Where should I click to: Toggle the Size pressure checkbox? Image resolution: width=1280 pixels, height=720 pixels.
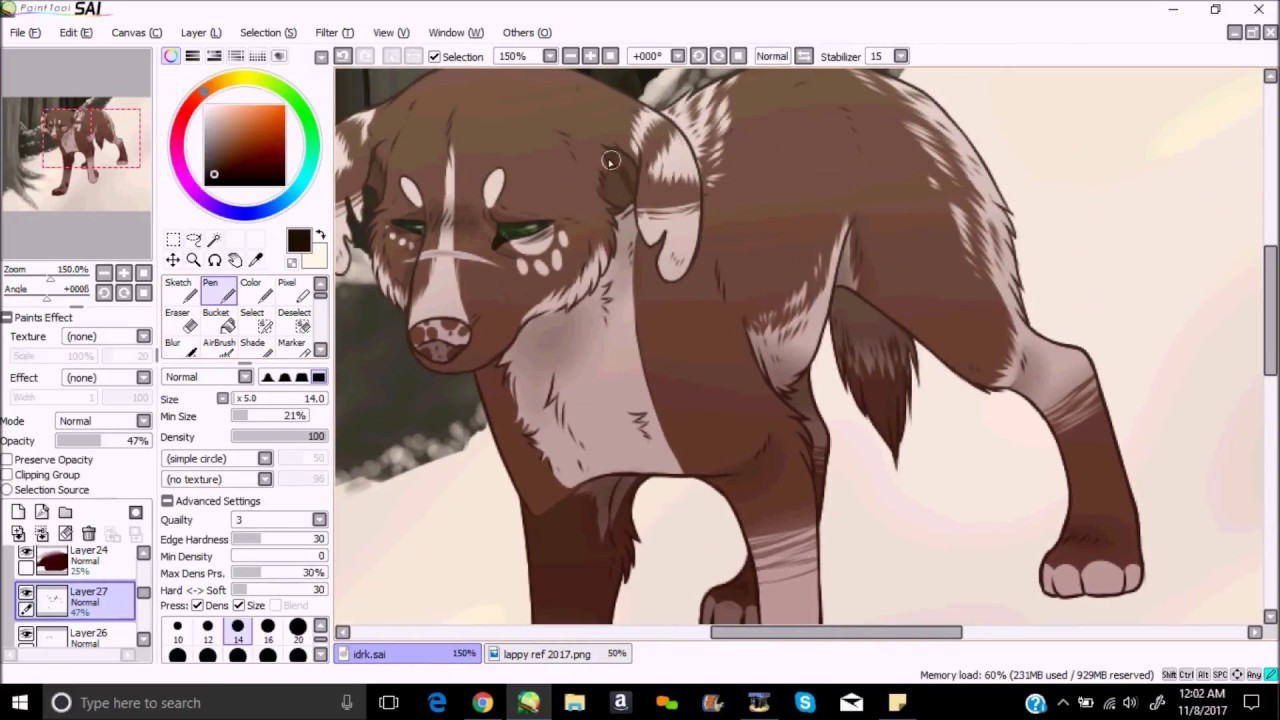[238, 606]
